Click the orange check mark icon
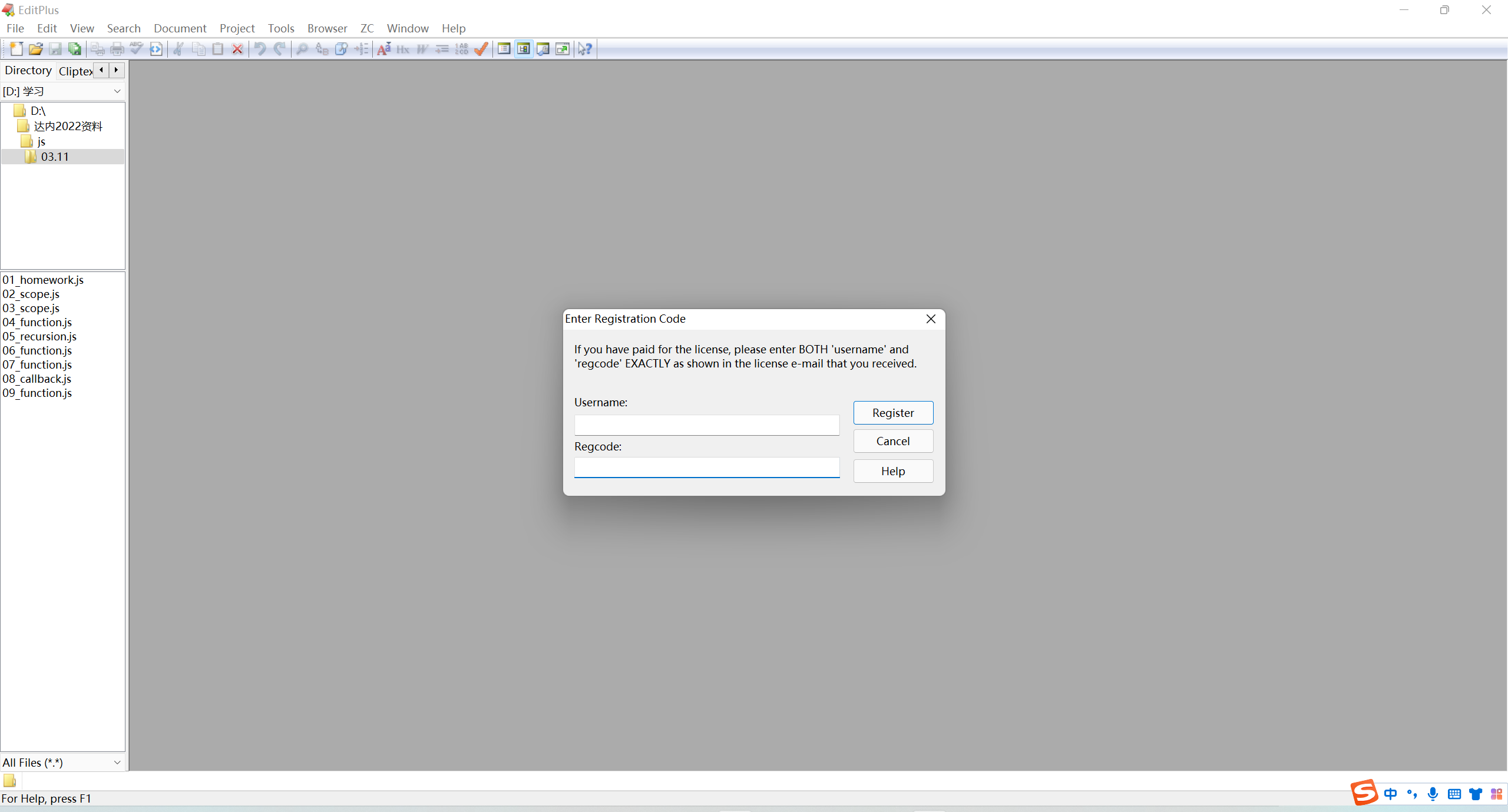 coord(481,49)
